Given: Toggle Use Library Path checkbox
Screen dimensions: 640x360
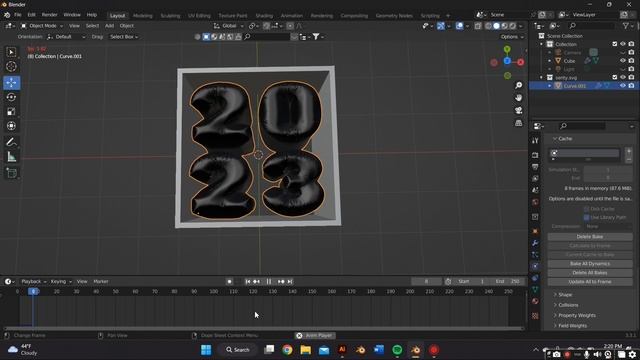Looking at the screenshot, I should pos(587,217).
